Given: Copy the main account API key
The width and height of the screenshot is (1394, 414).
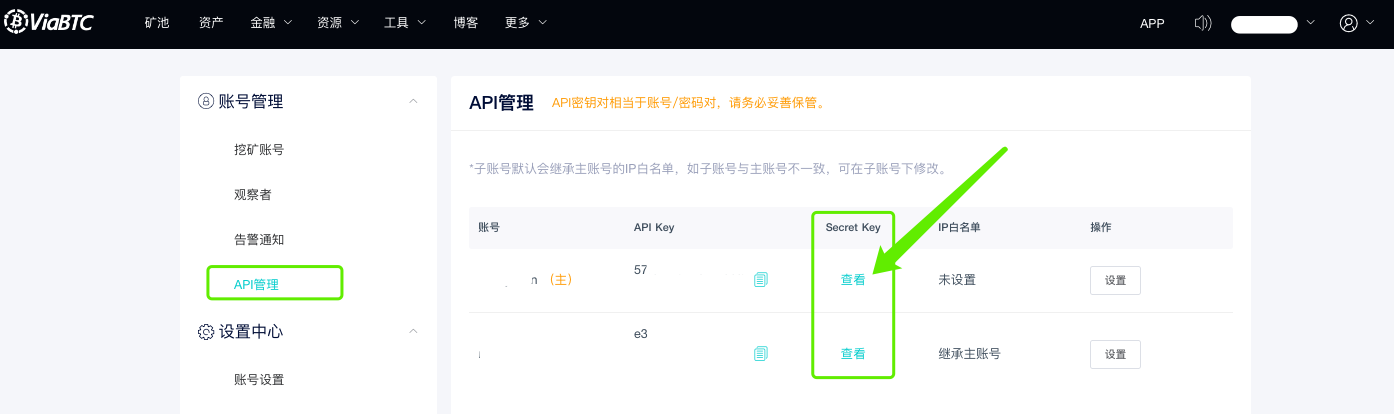Looking at the screenshot, I should [x=761, y=280].
